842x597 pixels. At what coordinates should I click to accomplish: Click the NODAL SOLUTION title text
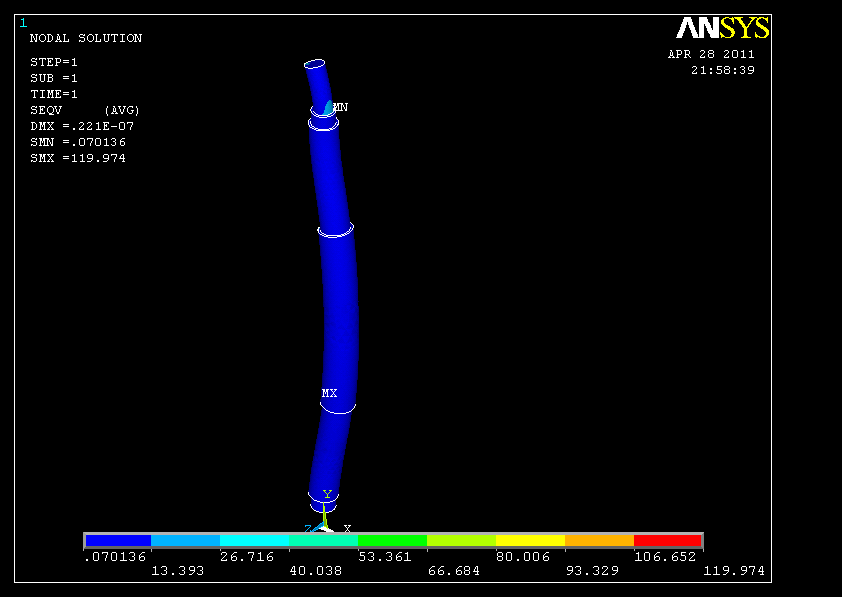point(86,38)
